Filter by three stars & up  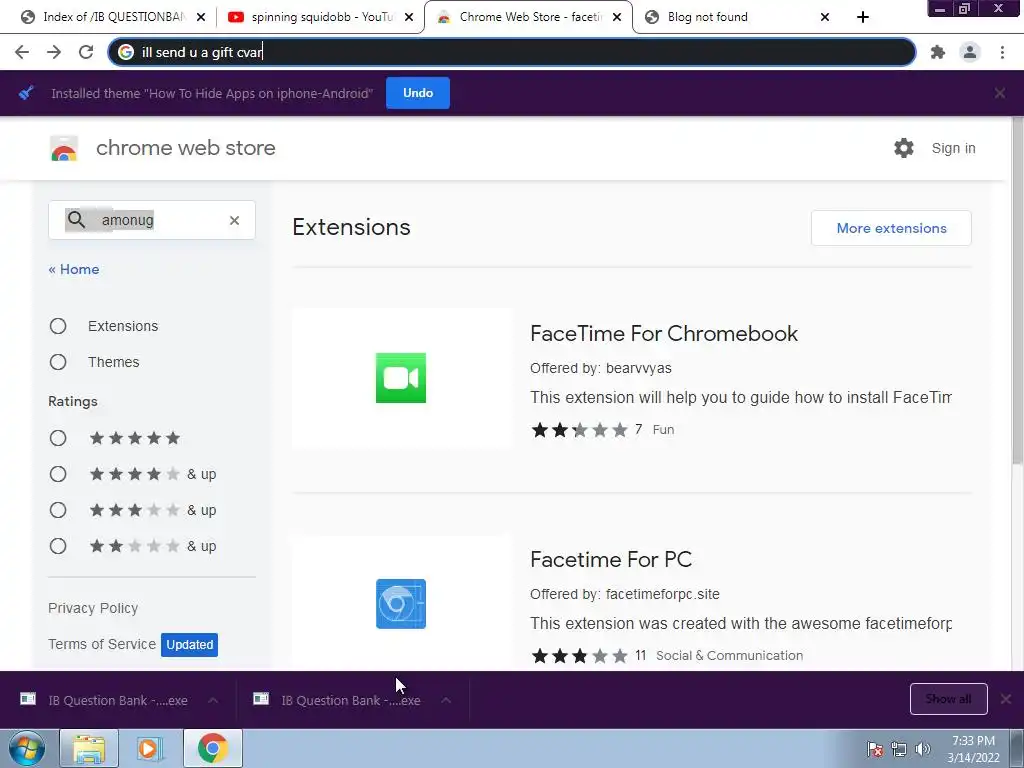pos(58,510)
